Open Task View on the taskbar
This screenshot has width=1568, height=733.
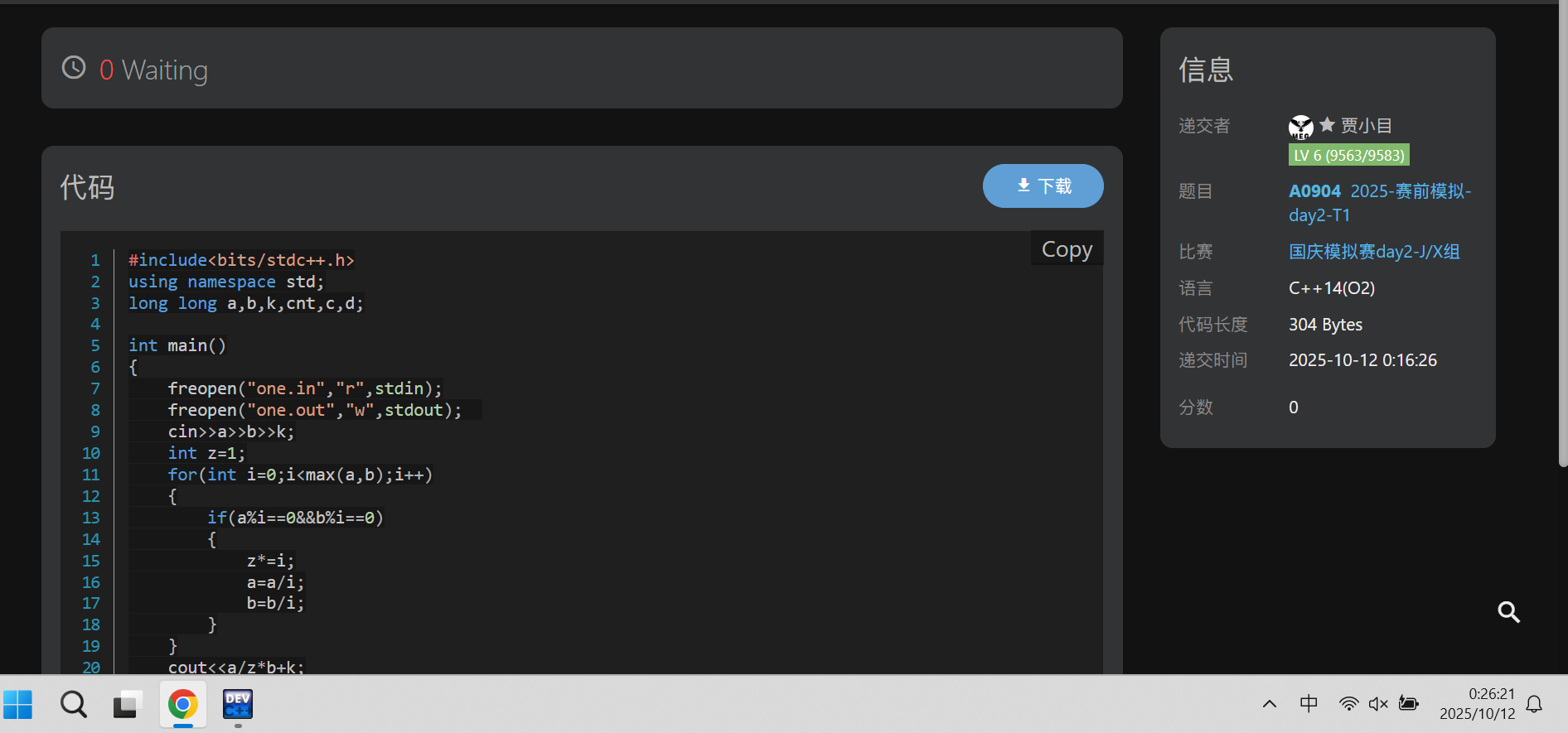pyautogui.click(x=128, y=705)
